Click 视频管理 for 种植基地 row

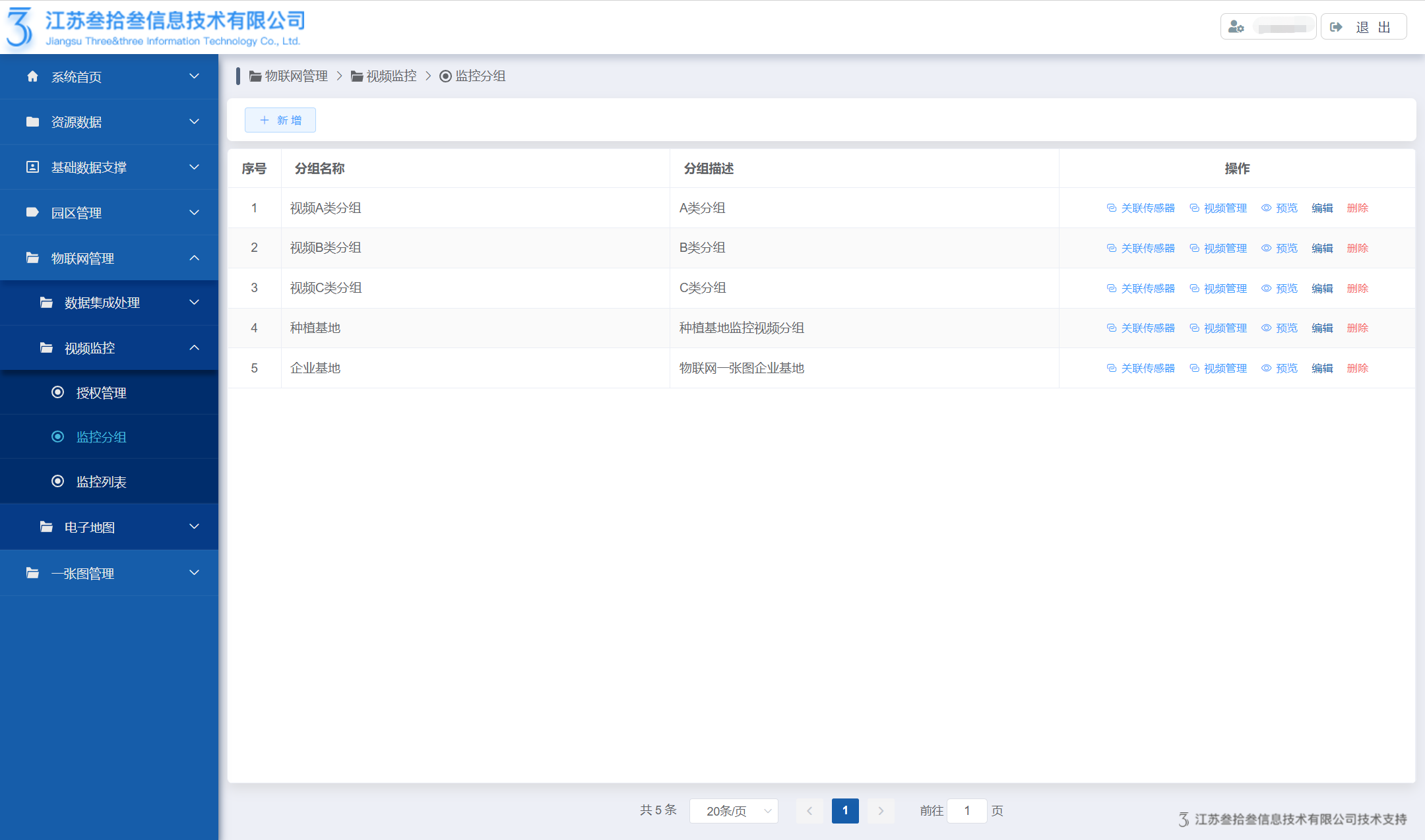coord(1218,328)
